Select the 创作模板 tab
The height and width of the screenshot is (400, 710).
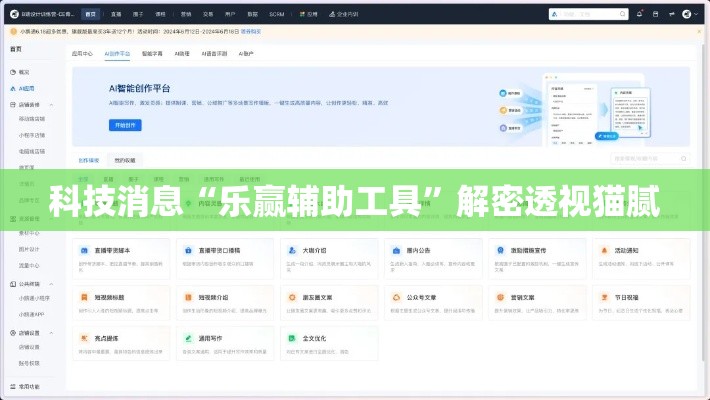pyautogui.click(x=89, y=160)
